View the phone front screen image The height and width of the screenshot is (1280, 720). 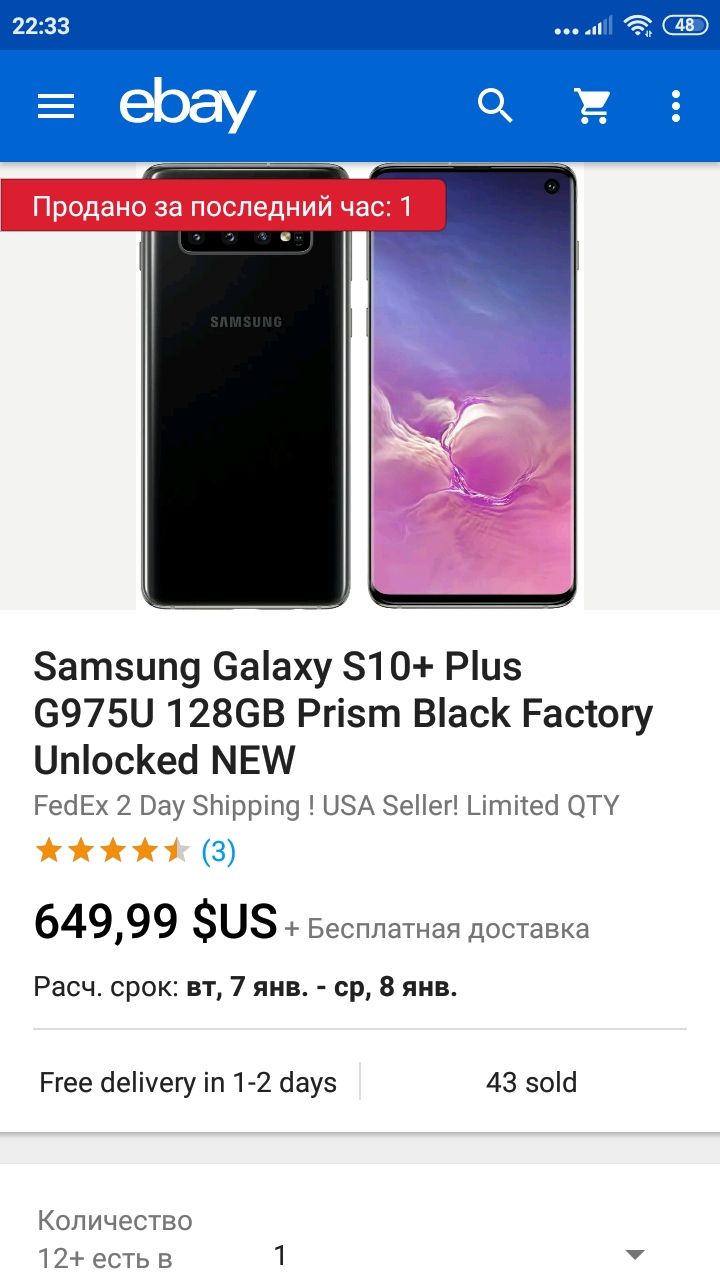(x=473, y=386)
